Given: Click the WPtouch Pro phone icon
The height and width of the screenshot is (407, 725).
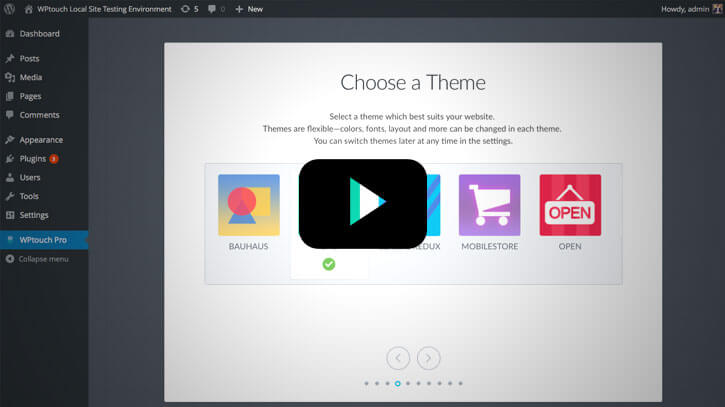Looking at the screenshot, I should click(10, 240).
